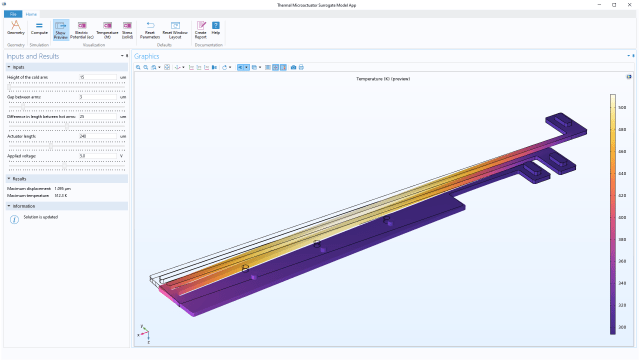Open the zoom box dropdown arrow
This screenshot has width=640, height=360.
click(160, 67)
